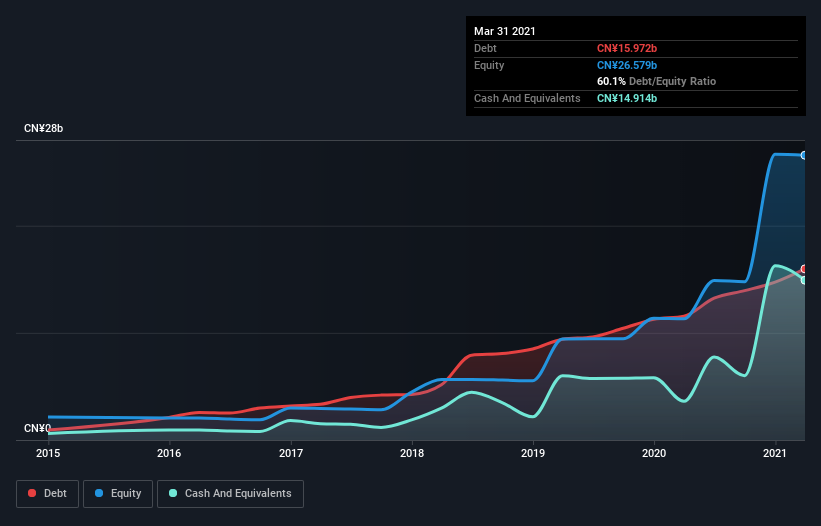Click the Debt label in tooltip
The width and height of the screenshot is (821, 526).
[485, 48]
